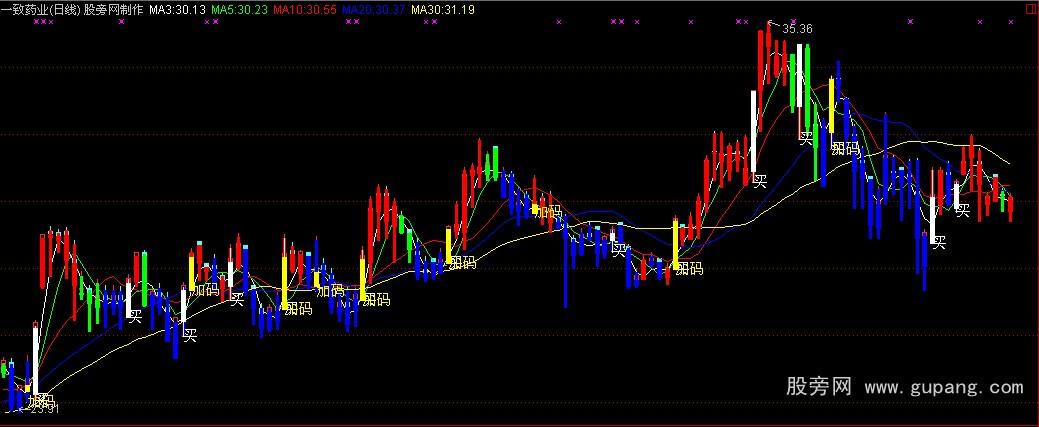Click the tall white candle left of 35.36 peak
The width and height of the screenshot is (1039, 427).
tap(753, 130)
